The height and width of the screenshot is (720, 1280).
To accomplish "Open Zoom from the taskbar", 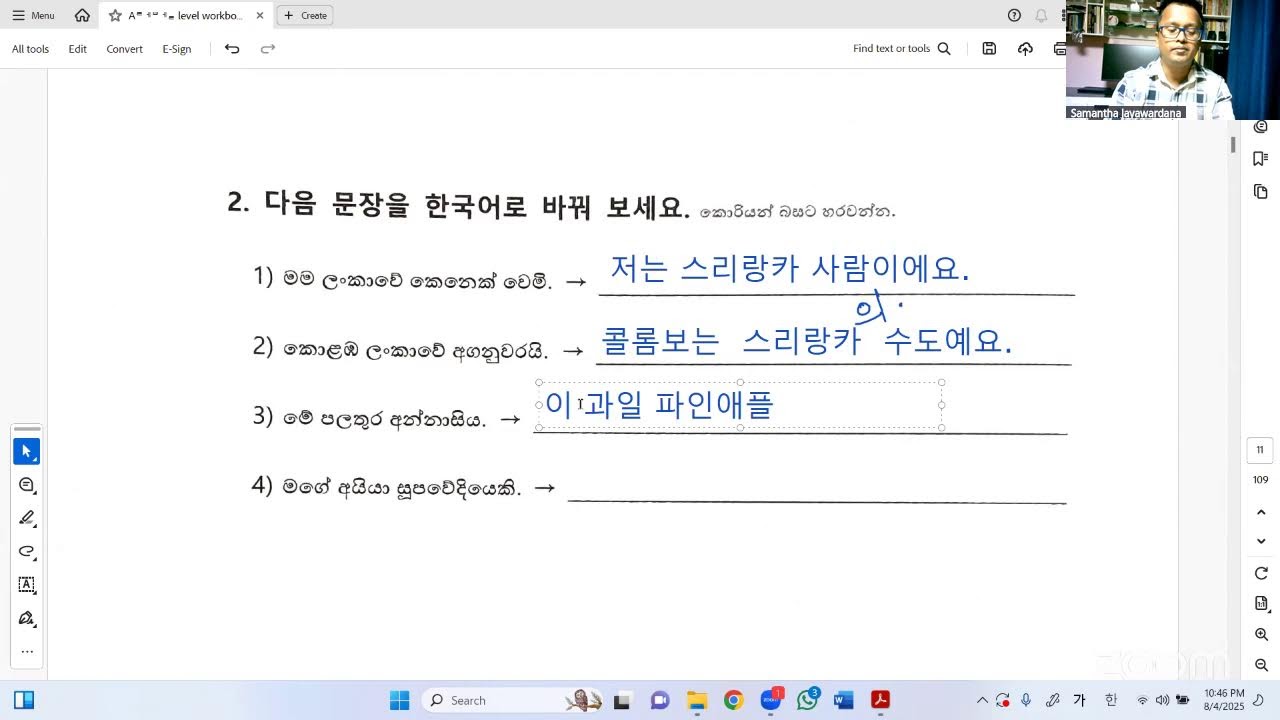I will tap(771, 700).
